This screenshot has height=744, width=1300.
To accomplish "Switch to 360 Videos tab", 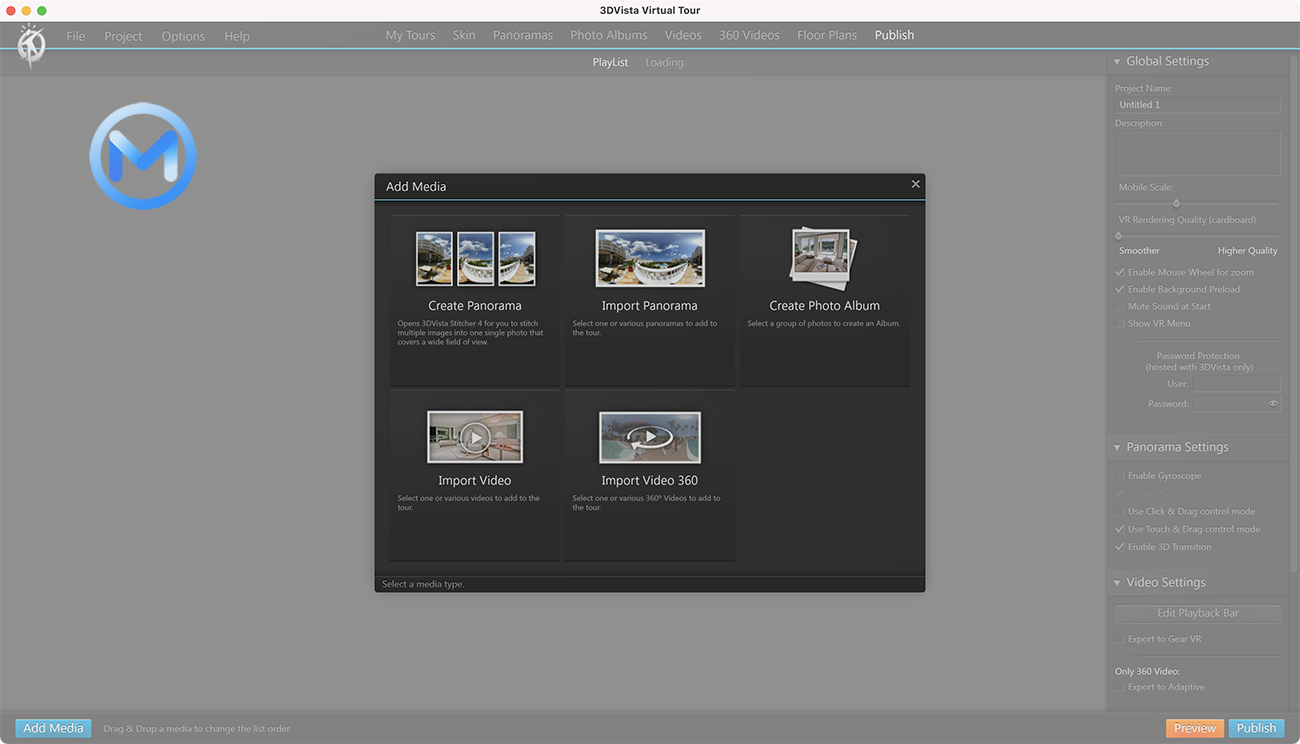I will coord(749,35).
